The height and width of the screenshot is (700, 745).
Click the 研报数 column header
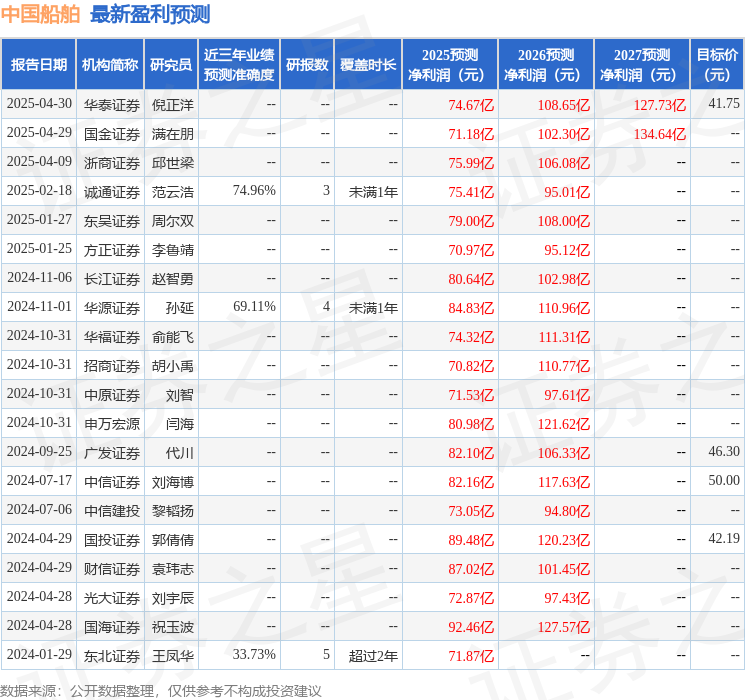click(x=307, y=64)
